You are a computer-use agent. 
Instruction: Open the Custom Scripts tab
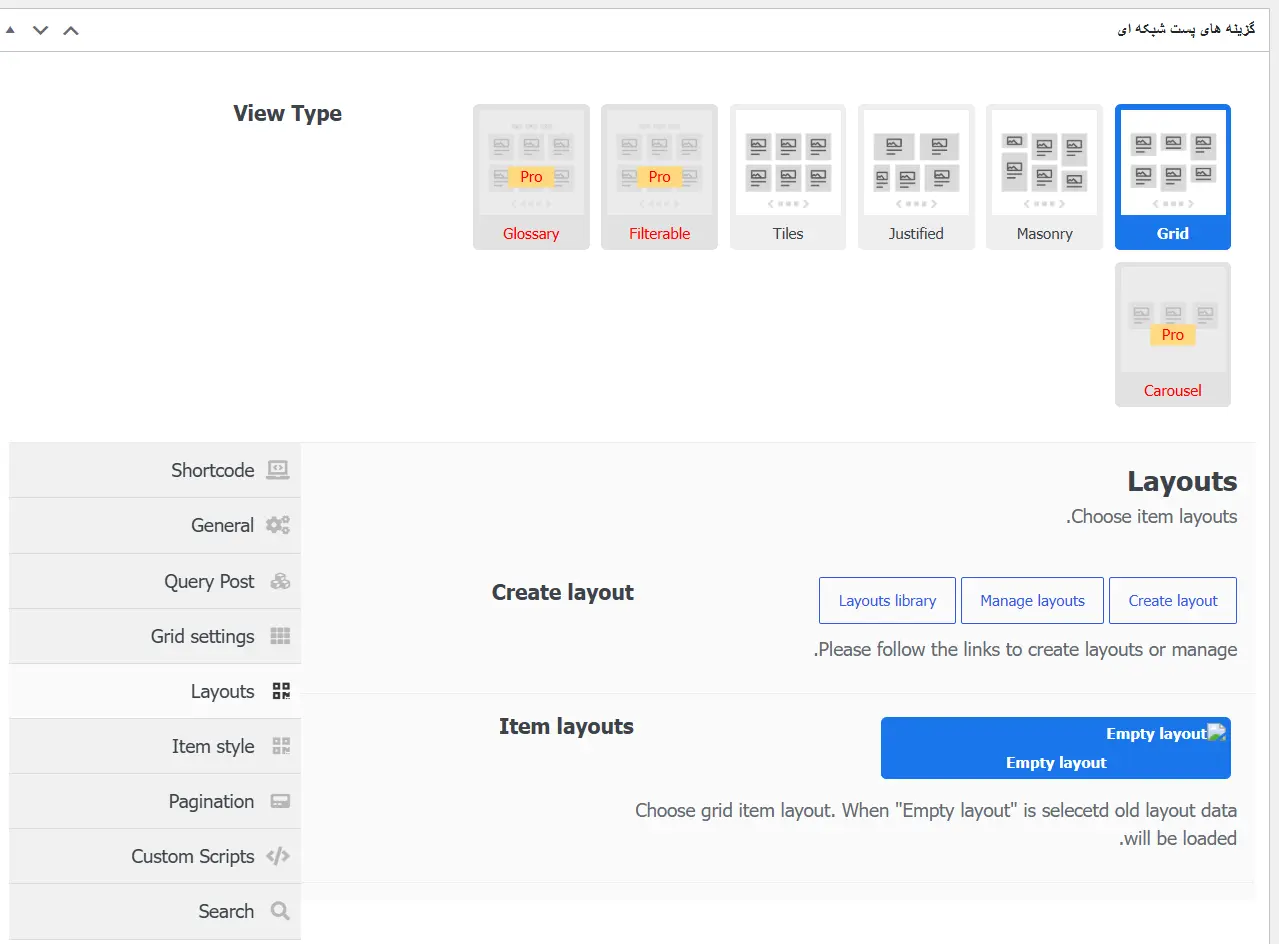pyautogui.click(x=155, y=856)
